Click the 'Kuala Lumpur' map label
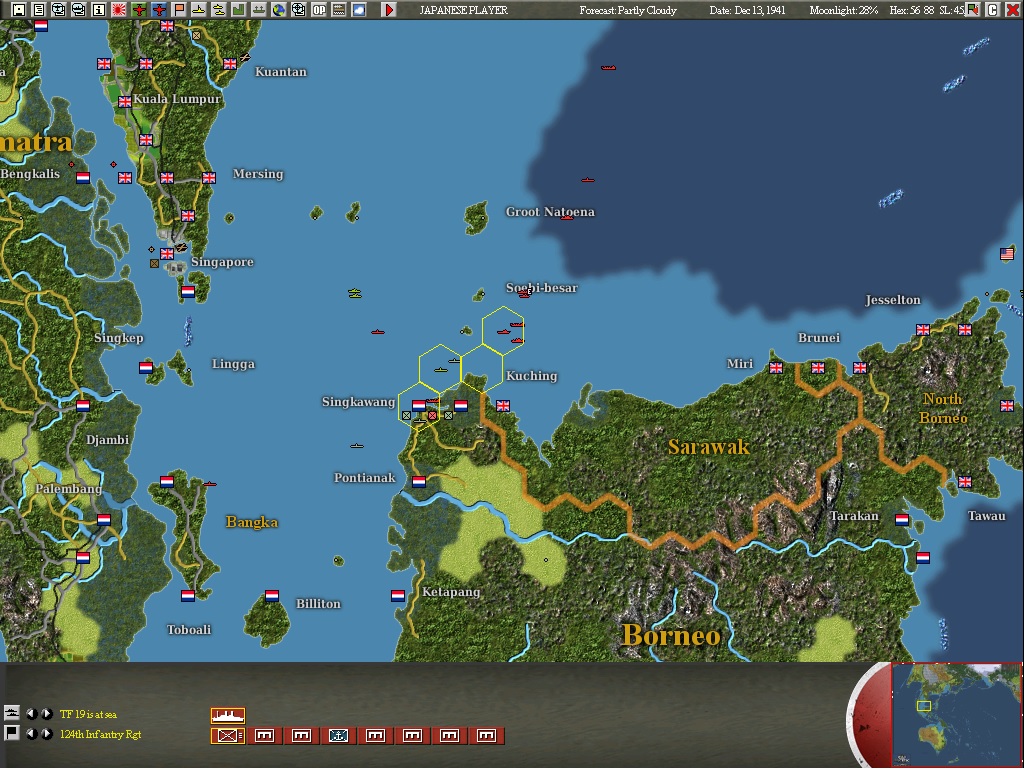Viewport: 1027px width, 770px height. [x=177, y=99]
